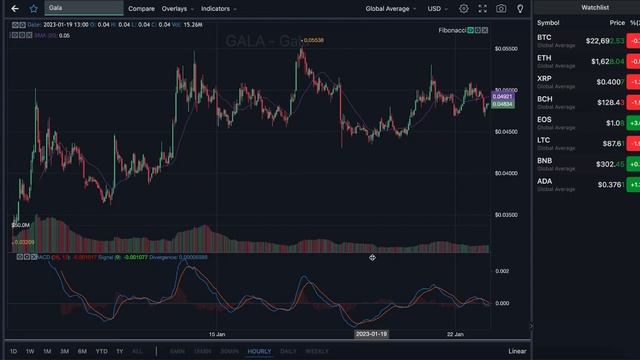The height and width of the screenshot is (360, 640).
Task: Toggle the price series visibility icon
Action: point(15,25)
